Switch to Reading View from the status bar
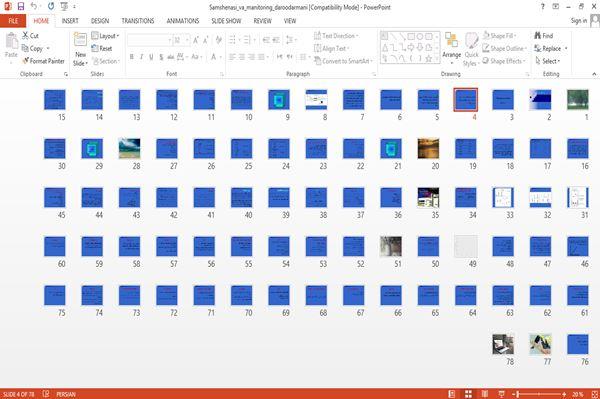Screen dimensions: 600x399 (484, 394)
